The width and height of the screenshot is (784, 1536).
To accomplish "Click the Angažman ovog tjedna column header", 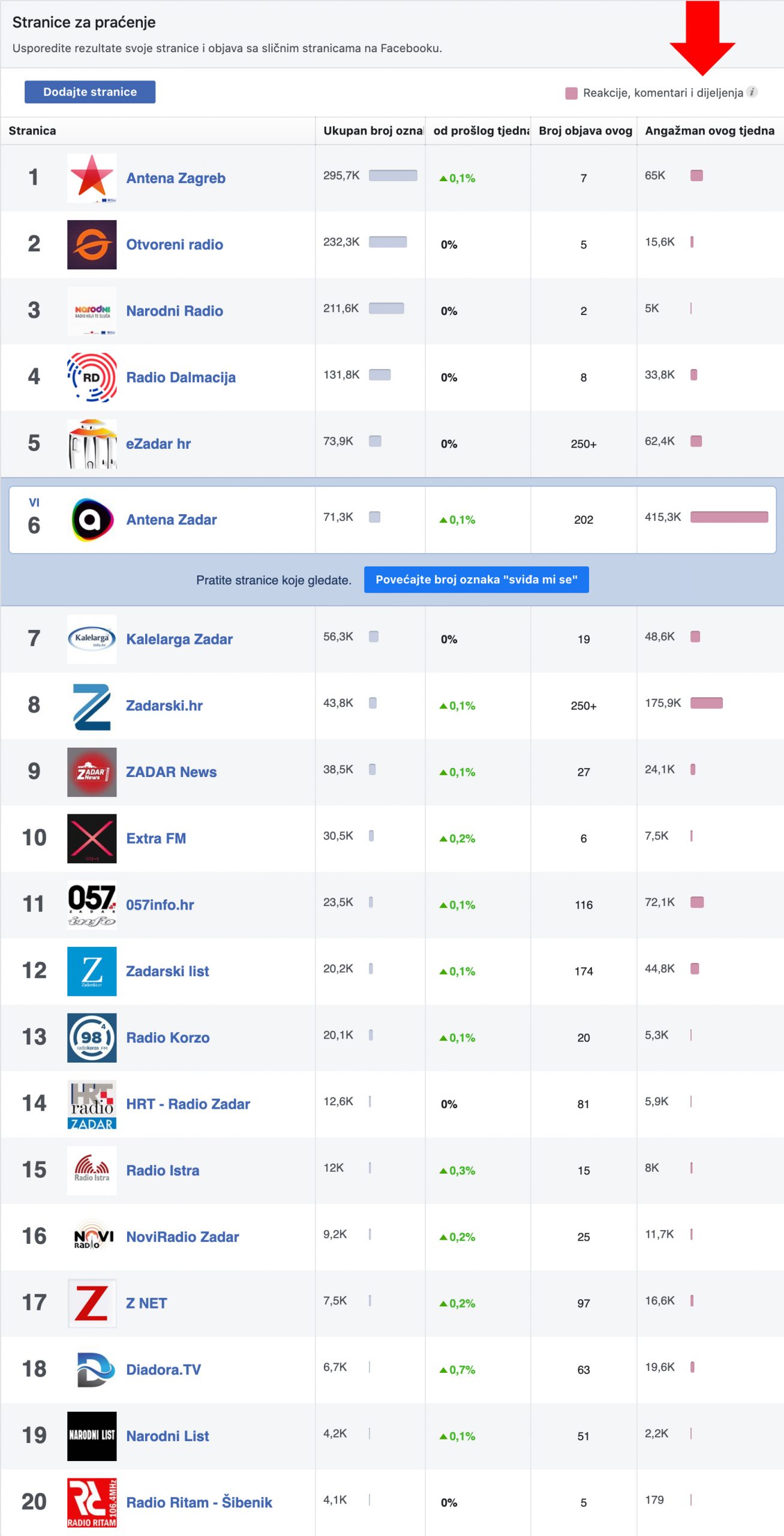I will pyautogui.click(x=709, y=131).
